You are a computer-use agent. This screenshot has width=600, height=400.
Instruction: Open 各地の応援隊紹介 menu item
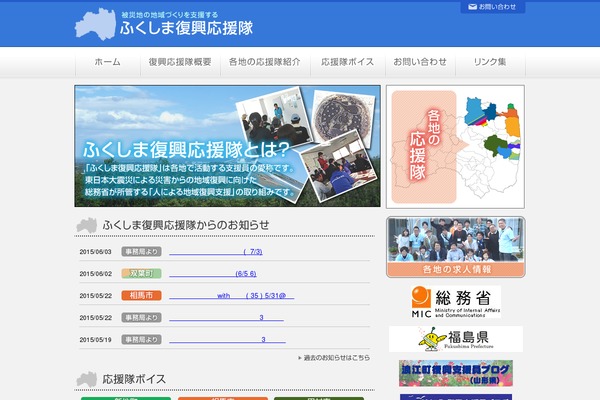point(264,62)
